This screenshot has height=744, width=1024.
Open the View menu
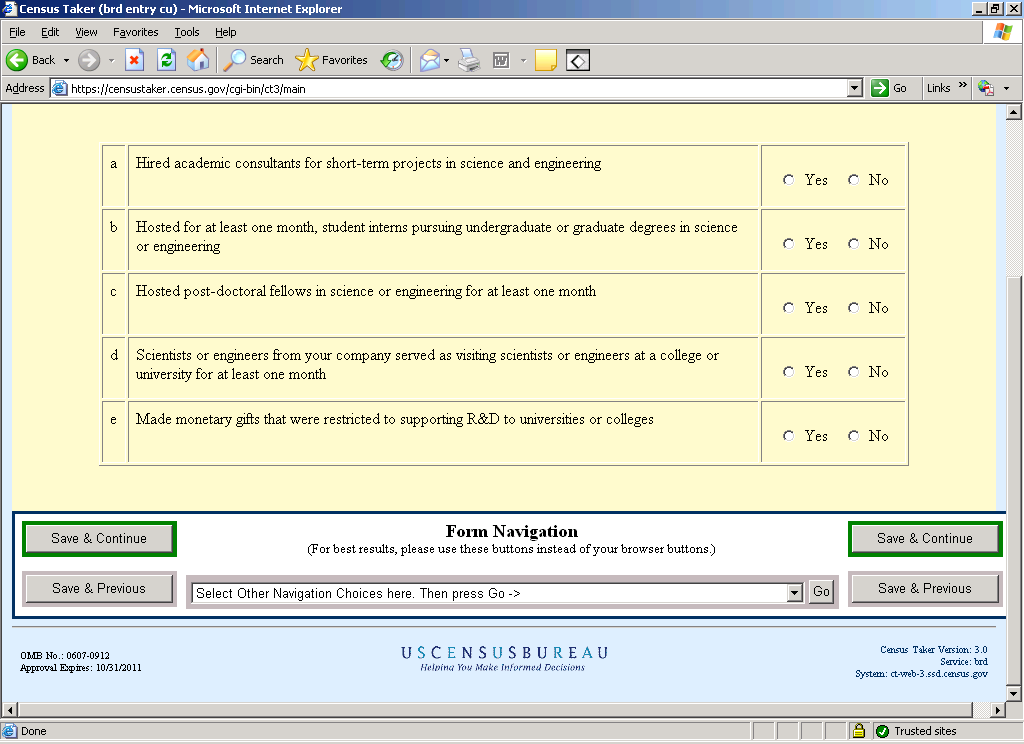86,32
